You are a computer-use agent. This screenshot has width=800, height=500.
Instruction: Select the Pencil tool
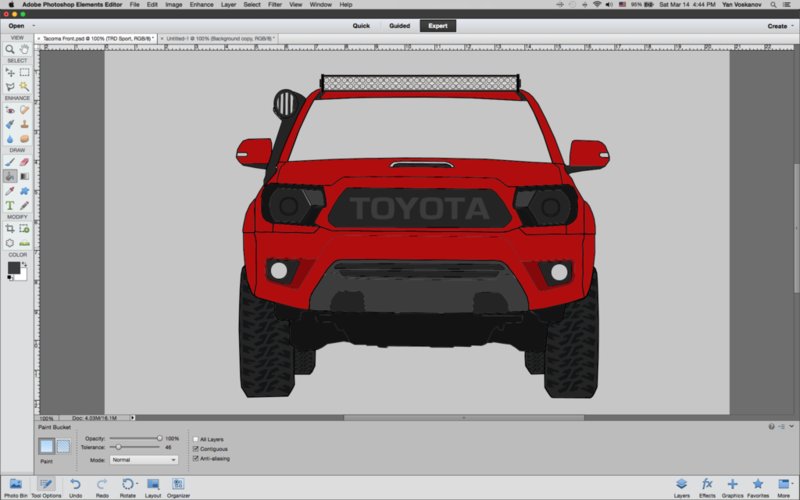pyautogui.click(x=24, y=205)
